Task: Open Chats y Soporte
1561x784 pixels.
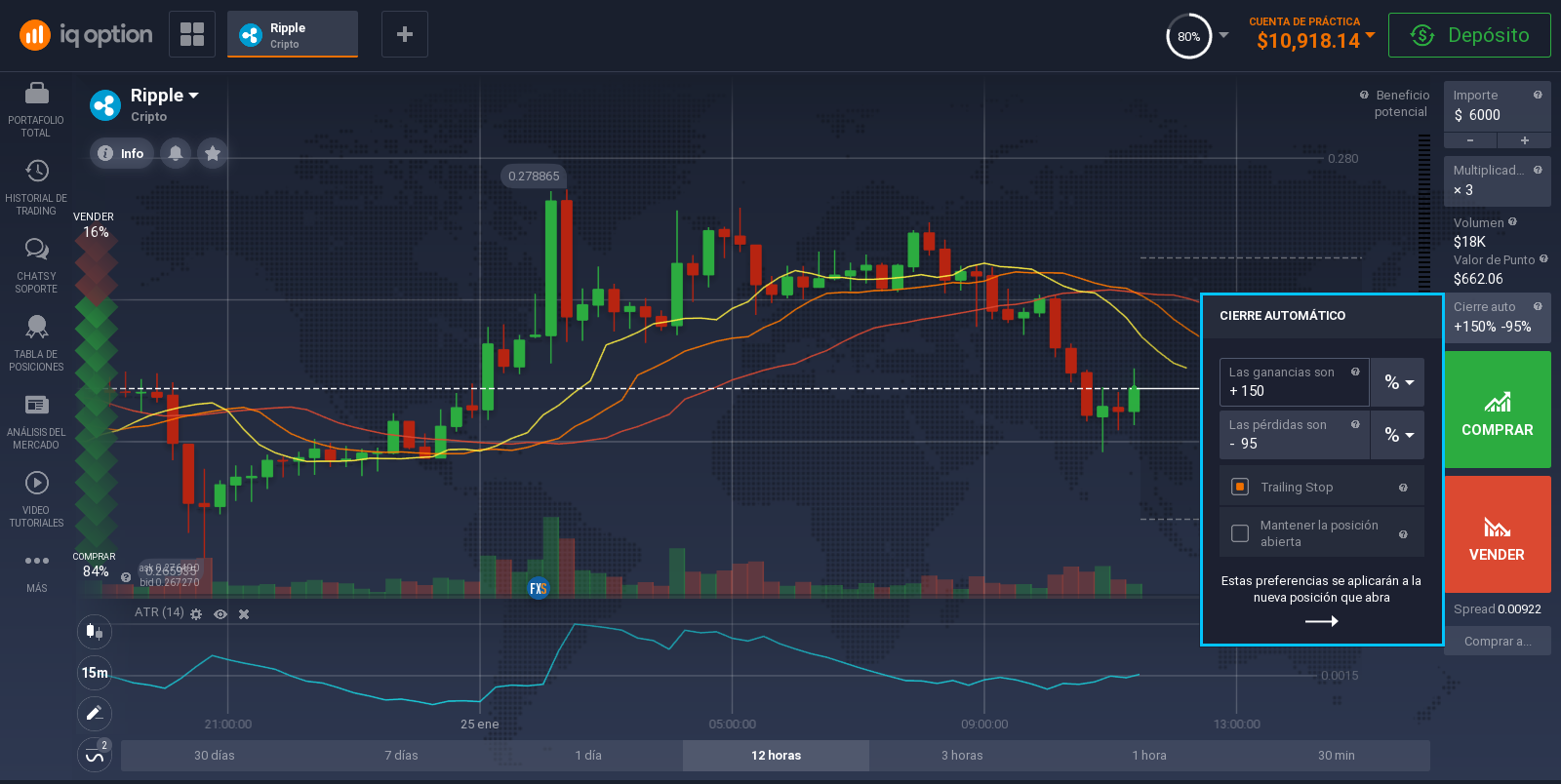Action: [36, 266]
